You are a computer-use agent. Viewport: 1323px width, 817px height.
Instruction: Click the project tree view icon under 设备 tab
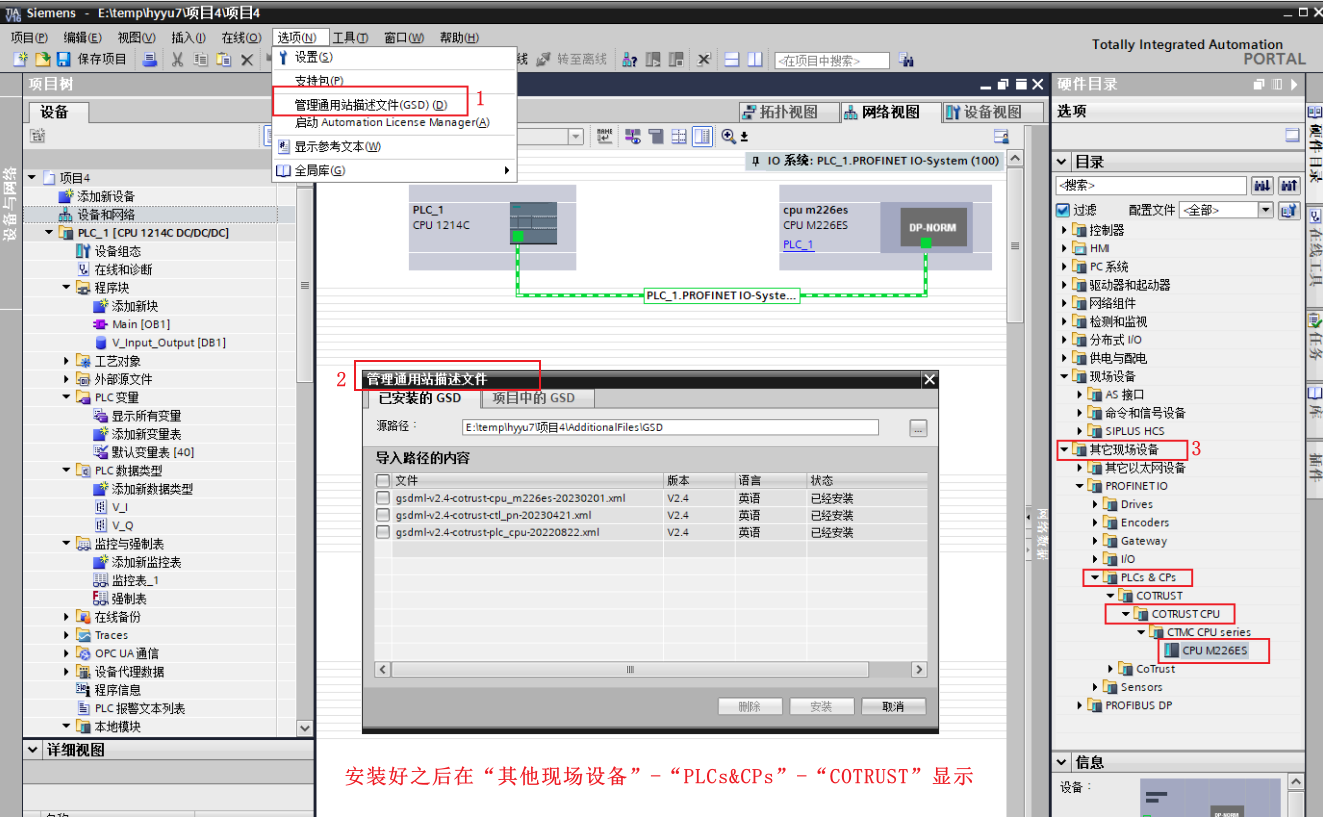pos(37,135)
